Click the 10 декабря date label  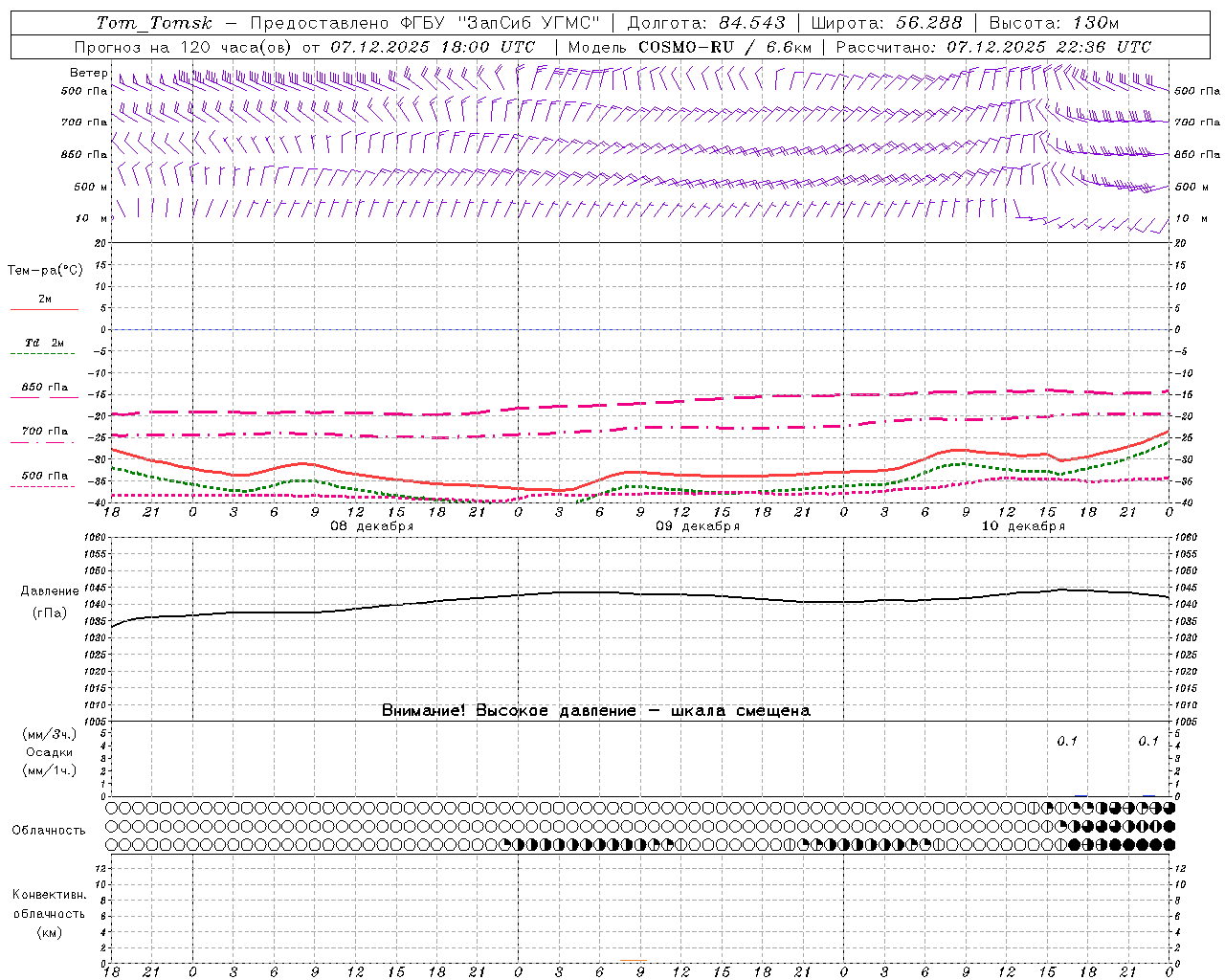(x=1023, y=526)
